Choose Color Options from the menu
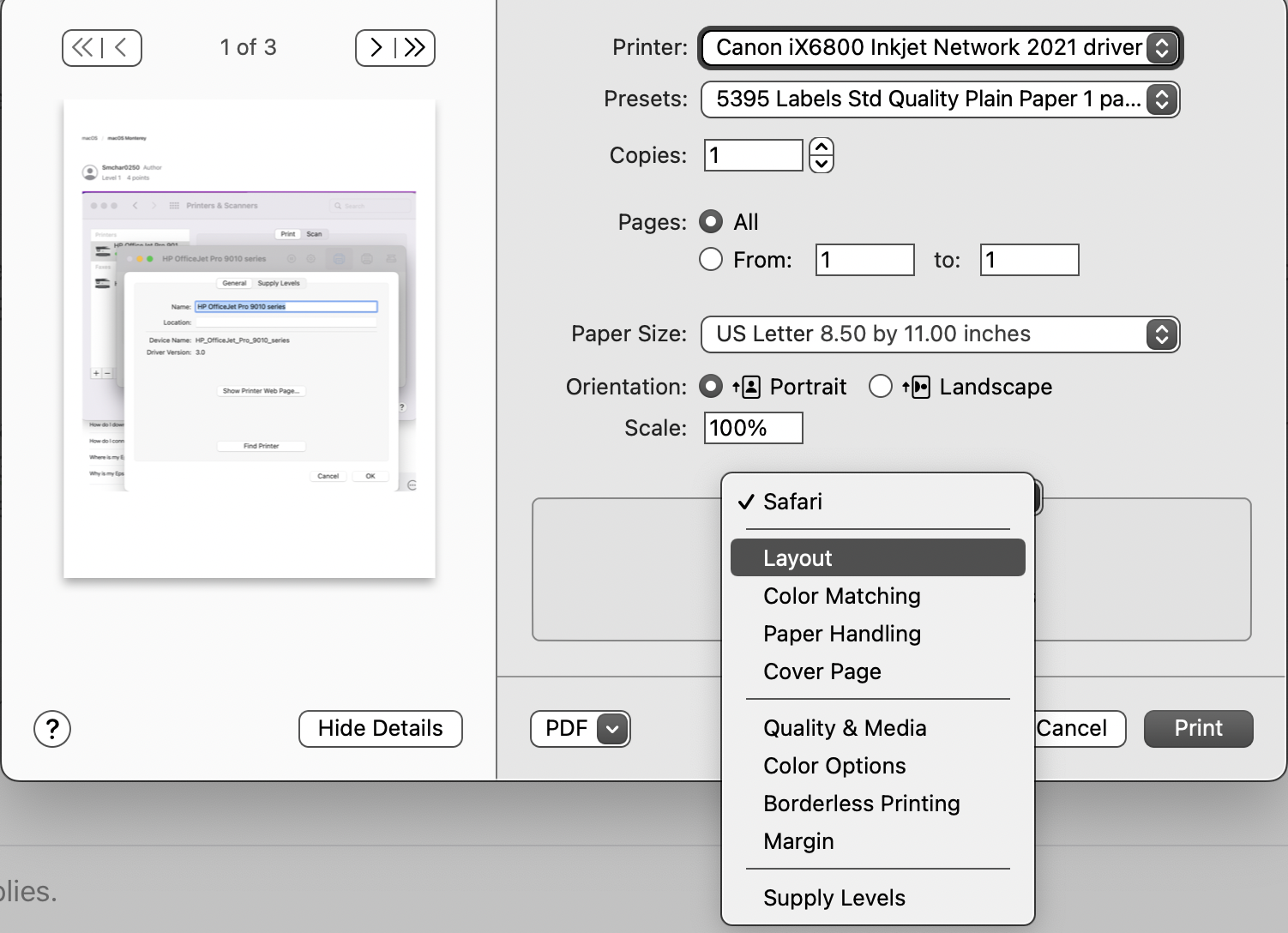Viewport: 1288px width, 933px height. [x=878, y=766]
